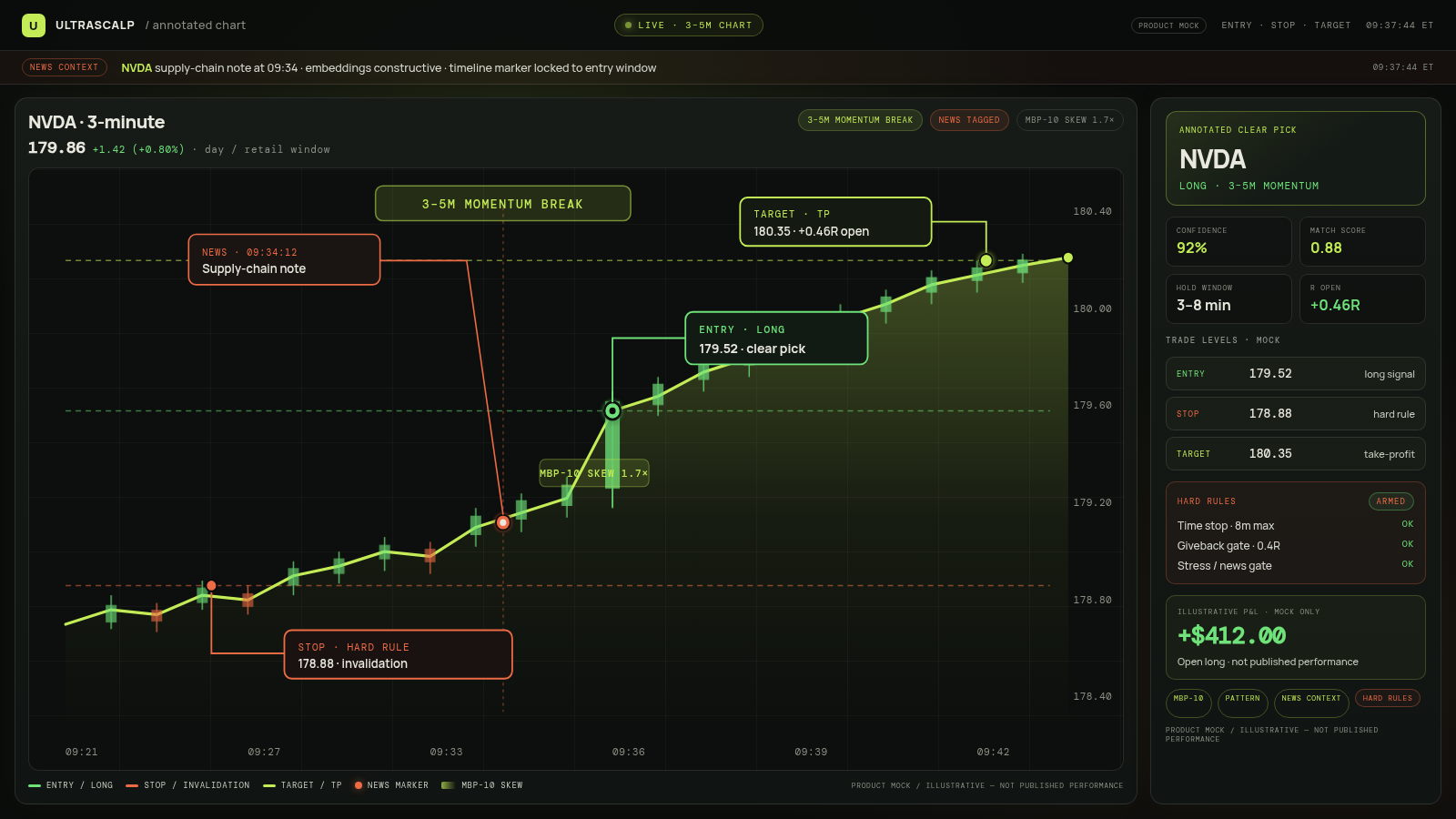Open the NEWS 09:34:12 Supply-chain note callout
The image size is (1456, 819).
coord(284,259)
